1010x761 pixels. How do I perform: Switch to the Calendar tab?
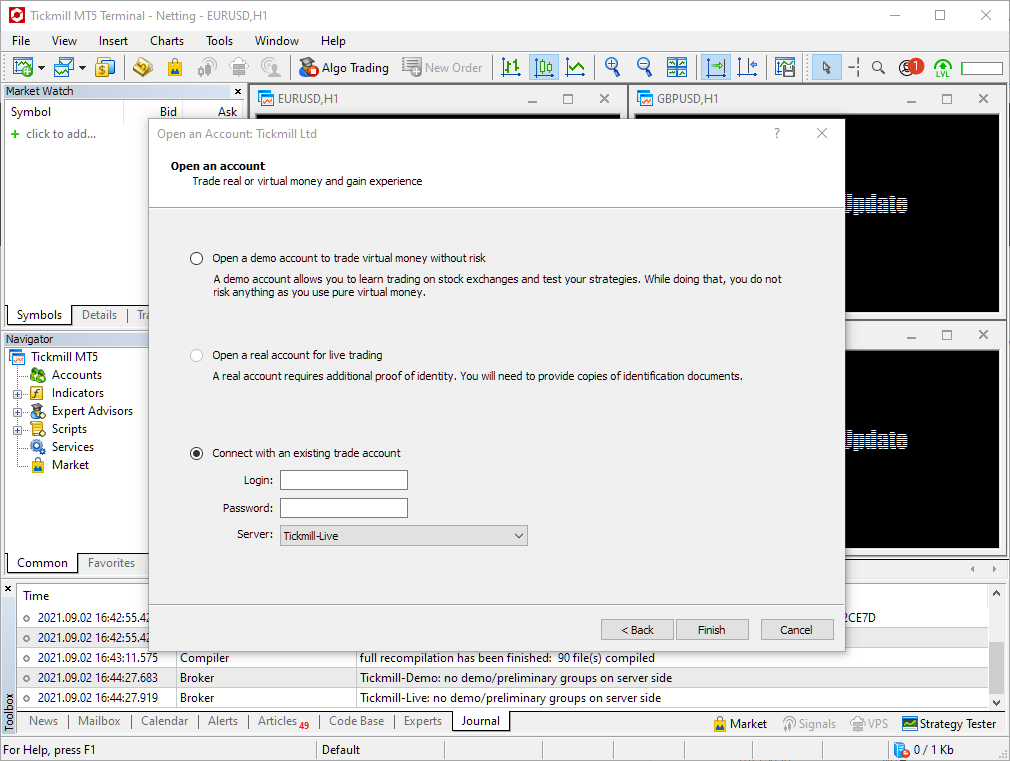click(164, 721)
